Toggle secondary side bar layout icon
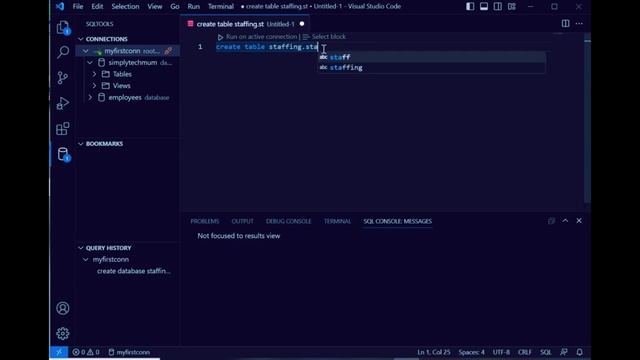The height and width of the screenshot is (360, 640). [x=498, y=7]
